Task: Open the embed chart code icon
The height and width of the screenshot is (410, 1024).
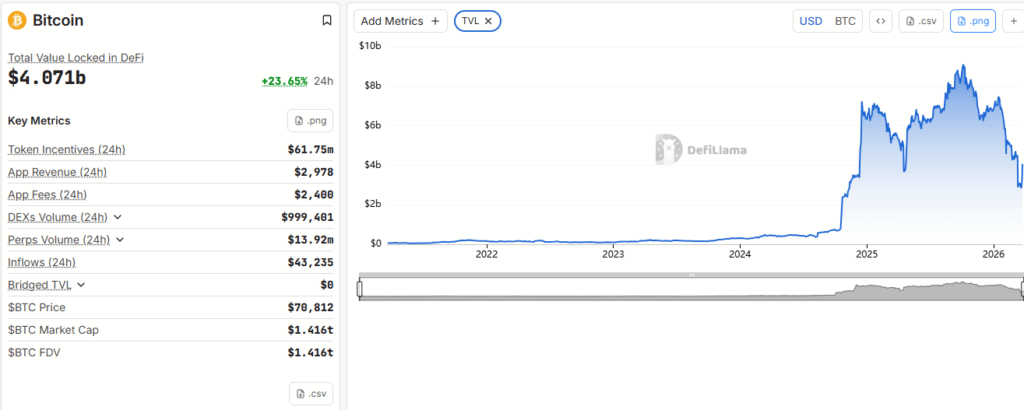Action: (x=881, y=21)
